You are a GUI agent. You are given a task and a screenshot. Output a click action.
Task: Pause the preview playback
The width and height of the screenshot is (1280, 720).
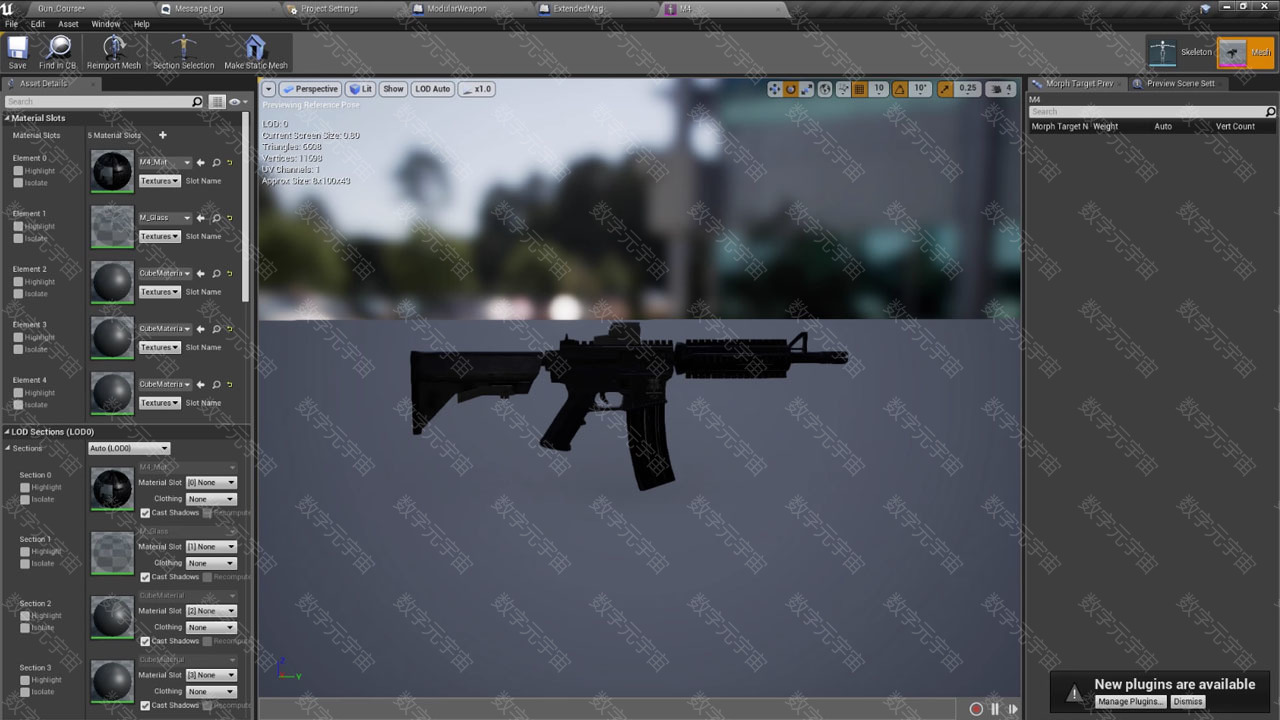click(995, 709)
